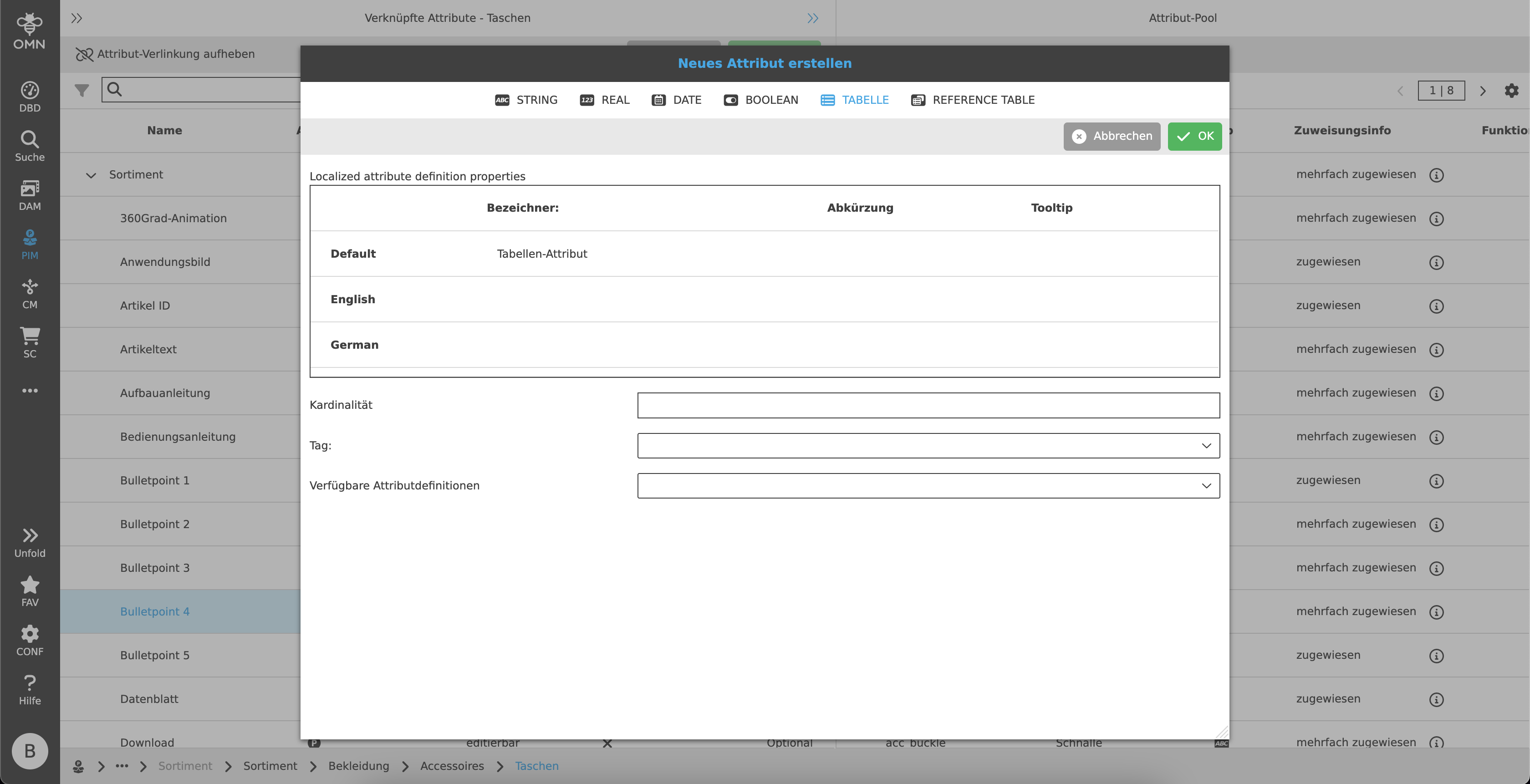Open the table settings gear icon
The height and width of the screenshot is (784, 1530).
coord(1511,90)
